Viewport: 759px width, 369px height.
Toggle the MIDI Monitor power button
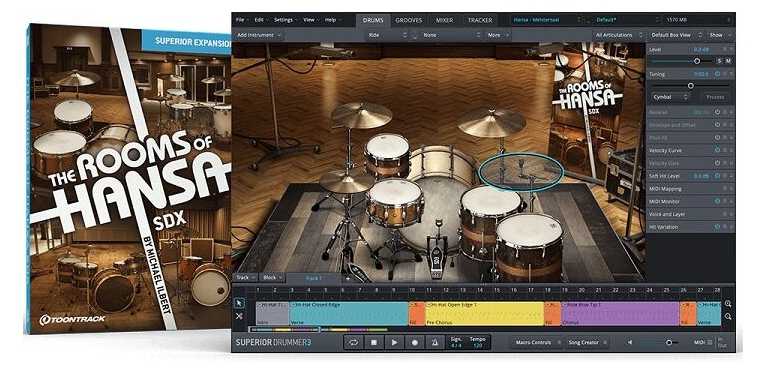(x=717, y=201)
